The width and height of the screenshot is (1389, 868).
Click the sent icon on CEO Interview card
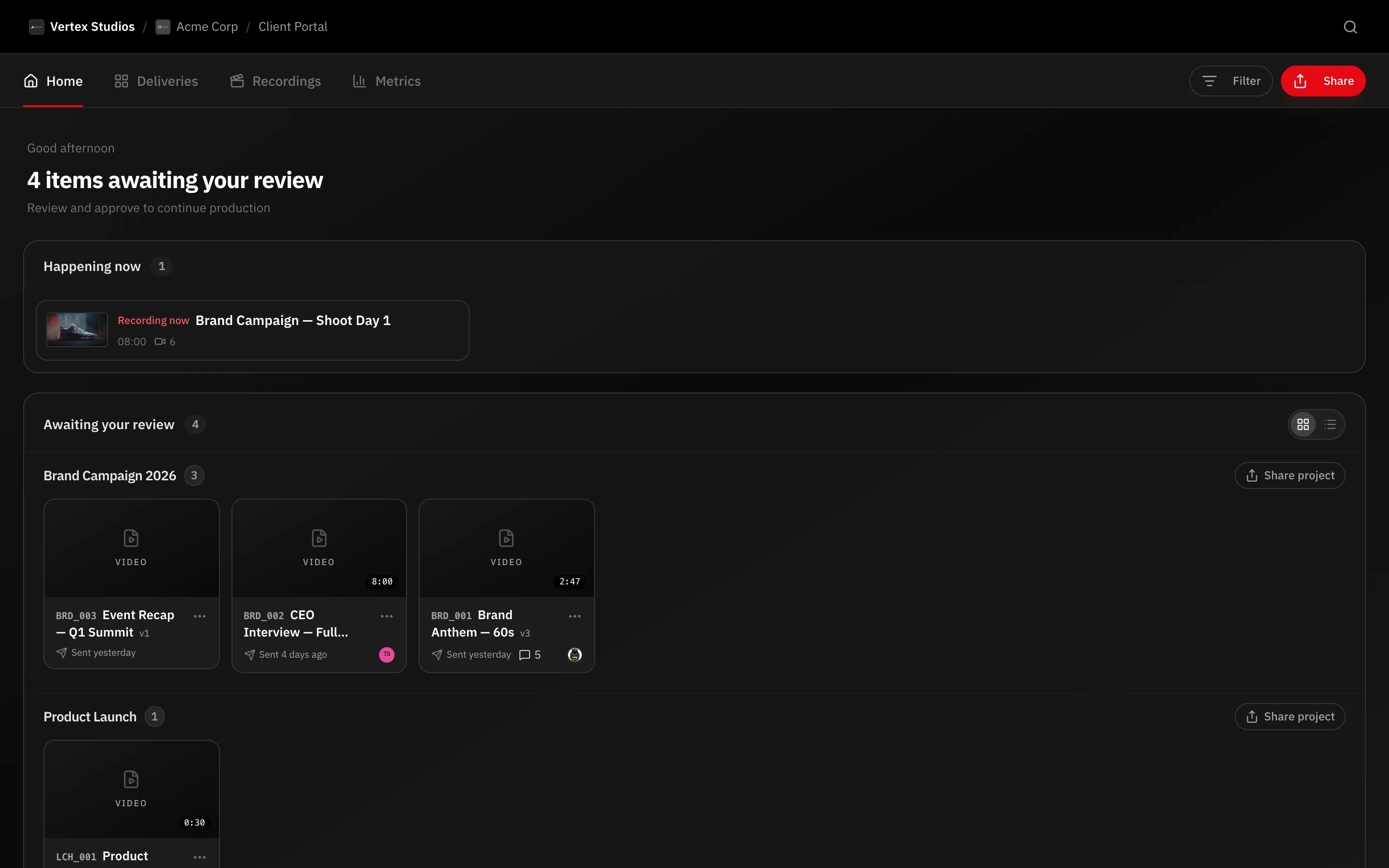pos(249,654)
